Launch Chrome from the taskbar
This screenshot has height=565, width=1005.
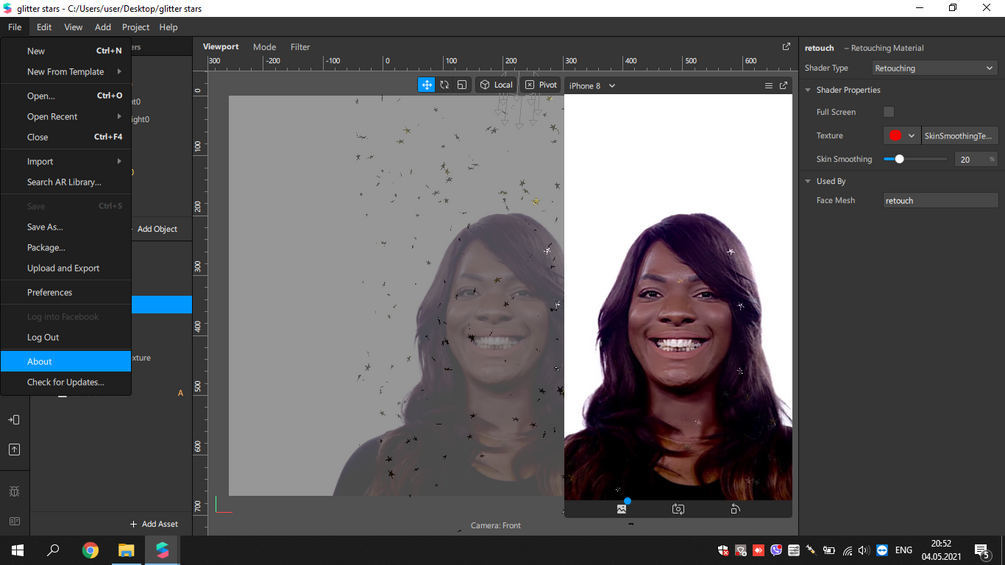coord(90,550)
